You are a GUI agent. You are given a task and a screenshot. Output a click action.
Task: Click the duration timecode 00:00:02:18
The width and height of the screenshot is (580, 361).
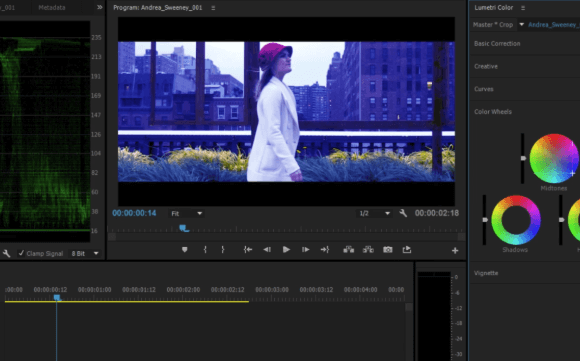(x=437, y=213)
